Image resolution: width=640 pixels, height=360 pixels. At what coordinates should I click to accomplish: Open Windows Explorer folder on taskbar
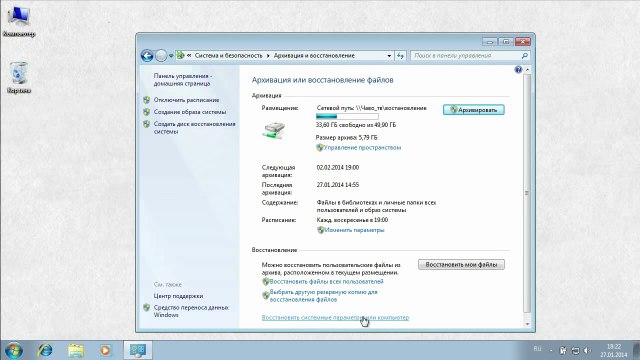pos(76,350)
